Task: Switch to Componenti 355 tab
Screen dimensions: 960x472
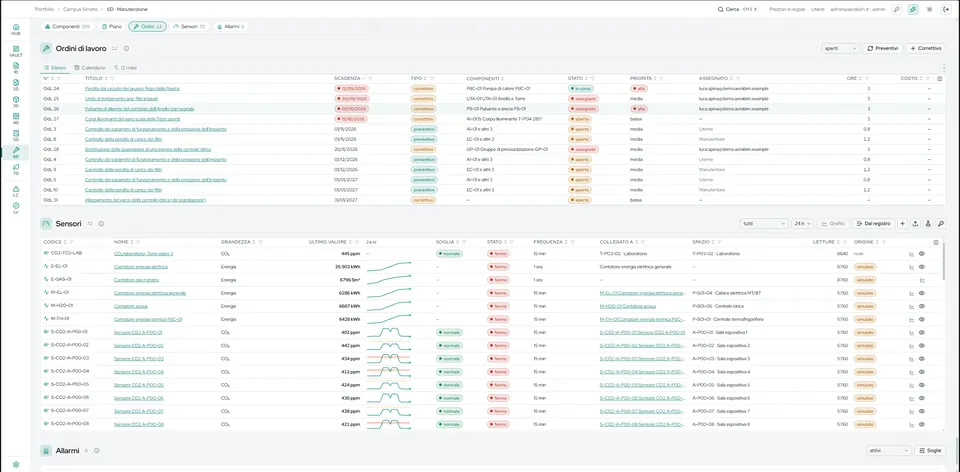Action: (67, 26)
